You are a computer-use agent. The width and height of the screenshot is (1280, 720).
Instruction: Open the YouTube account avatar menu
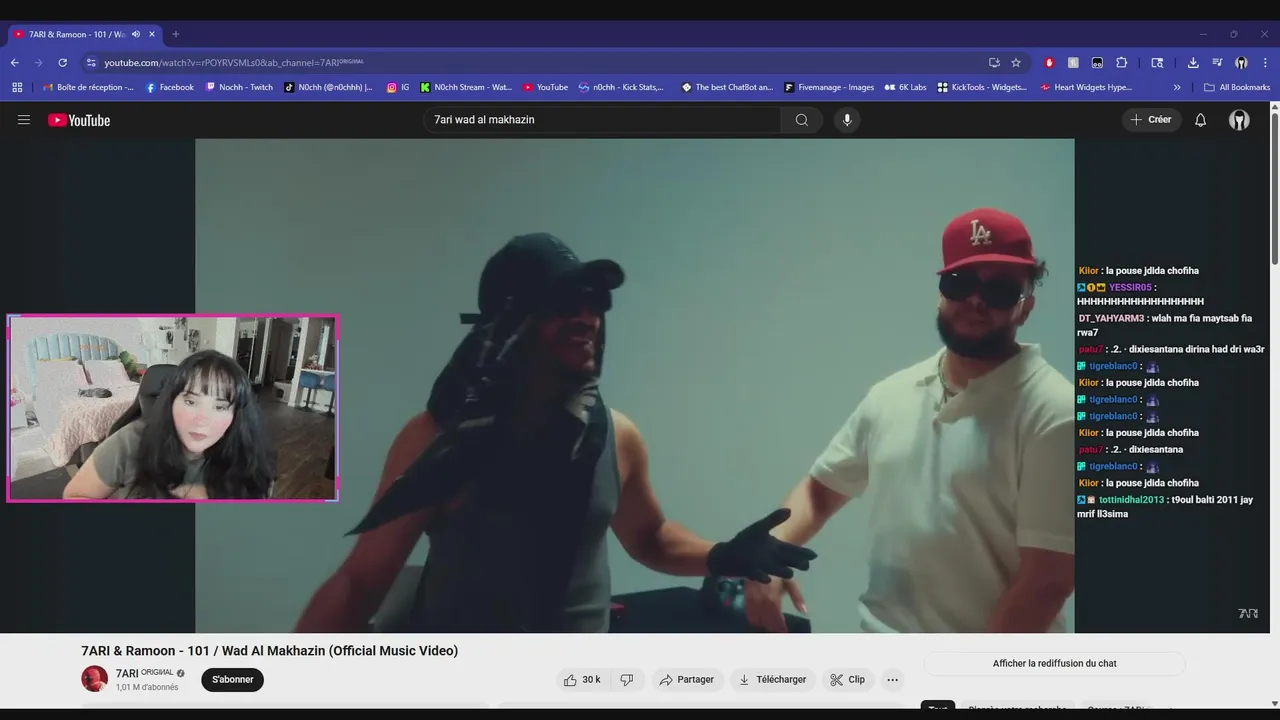tap(1239, 120)
